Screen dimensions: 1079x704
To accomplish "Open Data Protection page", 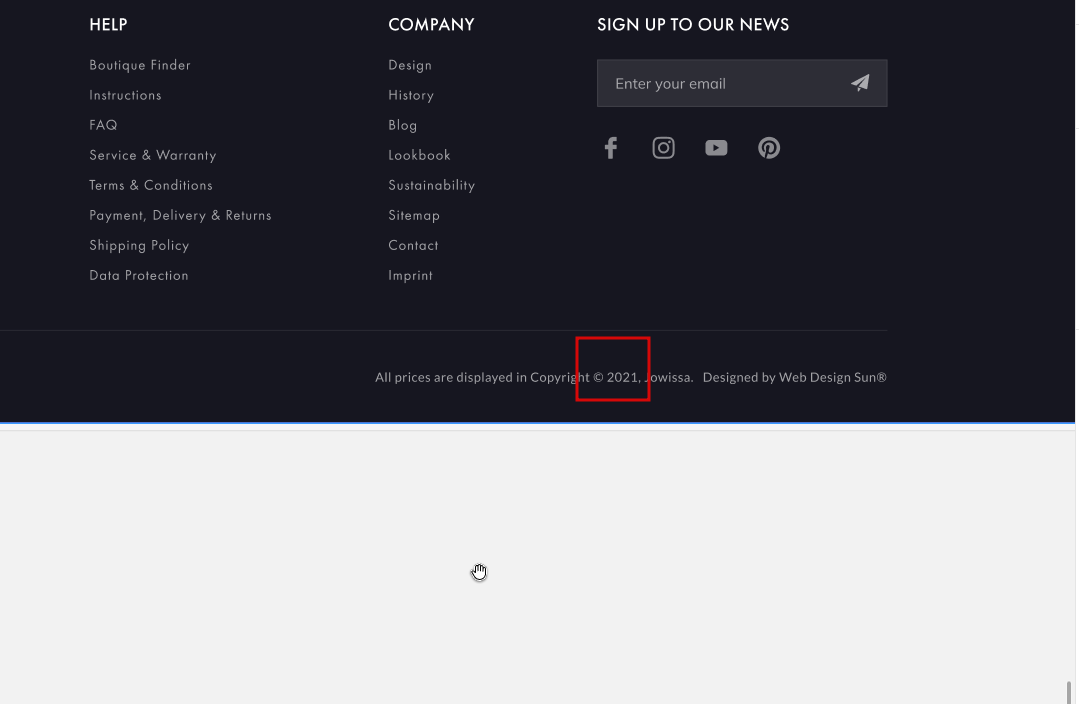I will 138,275.
